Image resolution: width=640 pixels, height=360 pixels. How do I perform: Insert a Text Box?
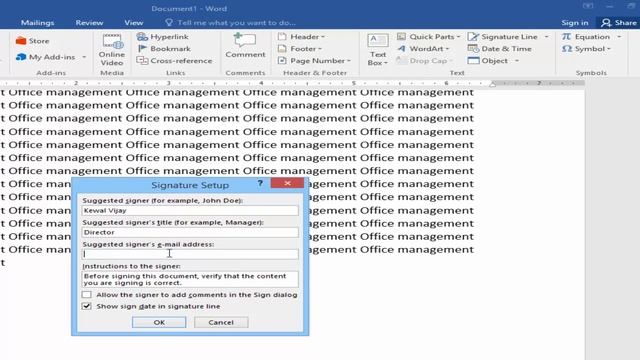(x=378, y=50)
